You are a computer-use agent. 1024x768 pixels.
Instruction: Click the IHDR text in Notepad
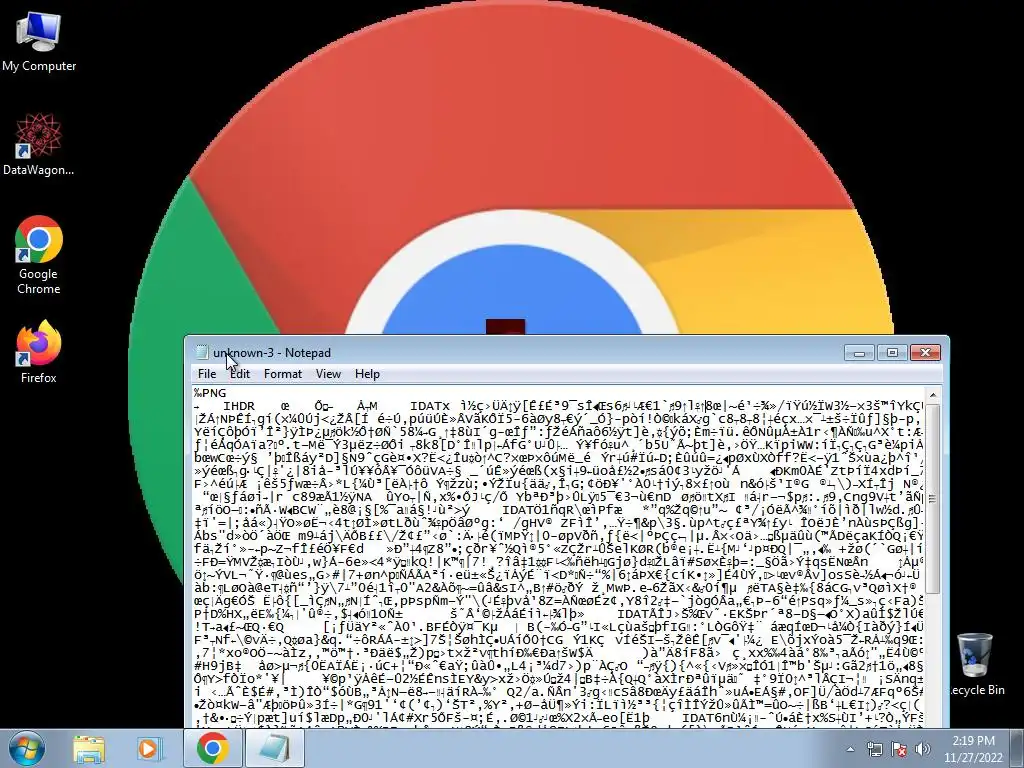point(239,406)
